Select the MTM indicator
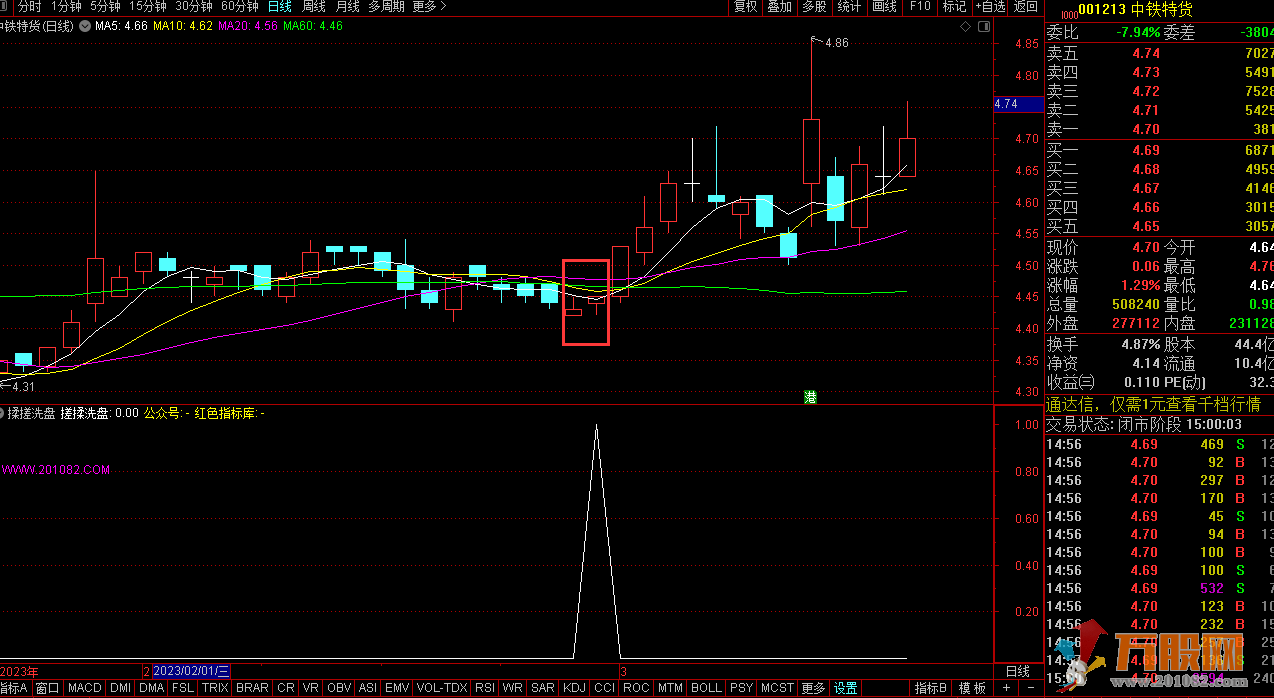This screenshot has width=1274, height=698. [670, 688]
